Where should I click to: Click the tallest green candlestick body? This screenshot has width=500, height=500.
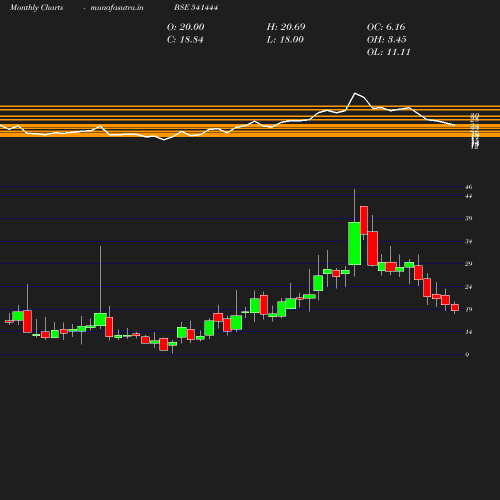[354, 244]
